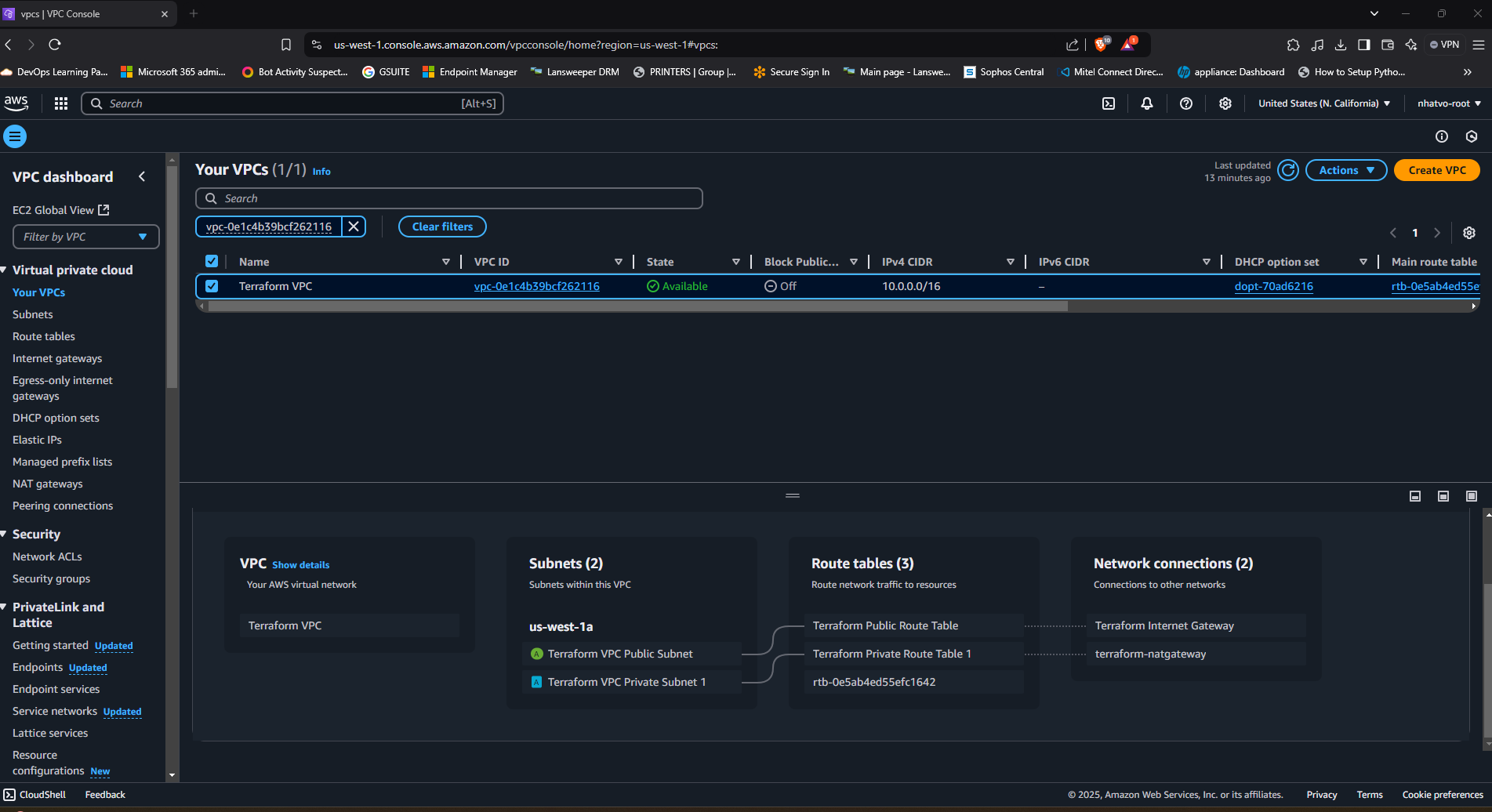Open CloudShell from the top navigation bar
Viewport: 1492px width, 812px height.
[1109, 103]
